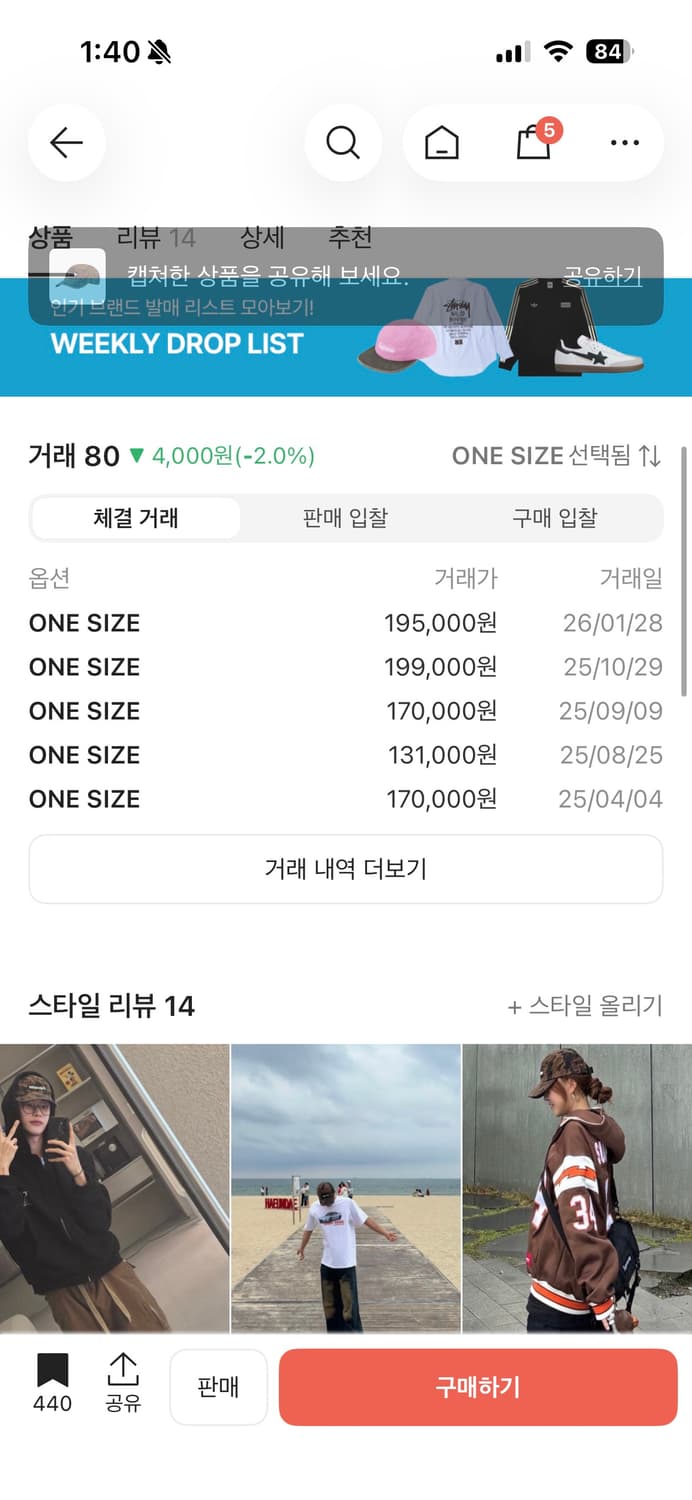692x1500 pixels.
Task: Open the search icon
Action: [343, 142]
